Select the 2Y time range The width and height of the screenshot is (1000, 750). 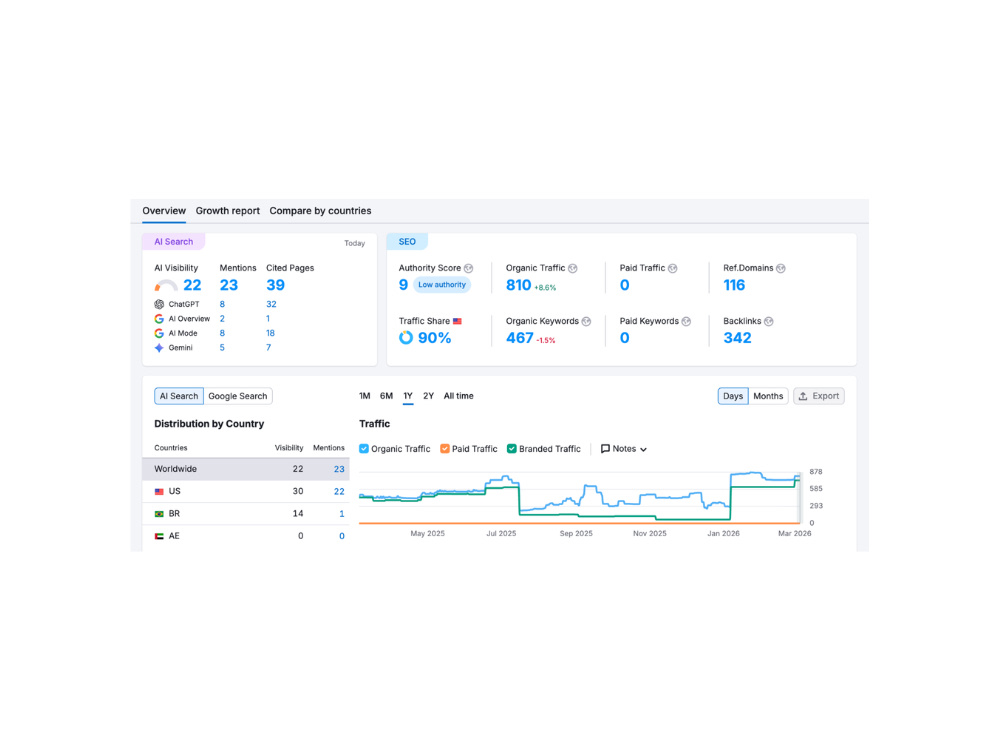[x=429, y=396]
